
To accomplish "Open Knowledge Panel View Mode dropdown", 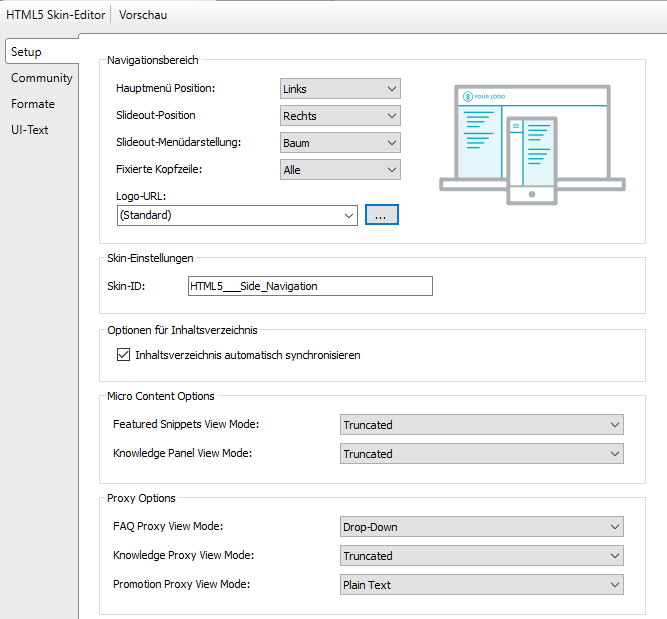I will point(482,454).
